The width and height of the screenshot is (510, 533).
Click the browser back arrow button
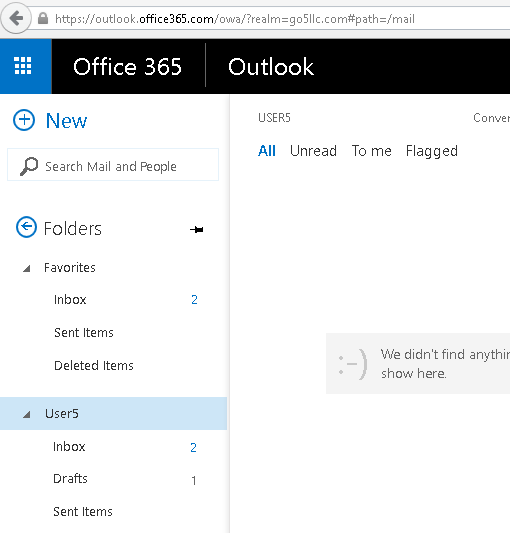click(16, 18)
